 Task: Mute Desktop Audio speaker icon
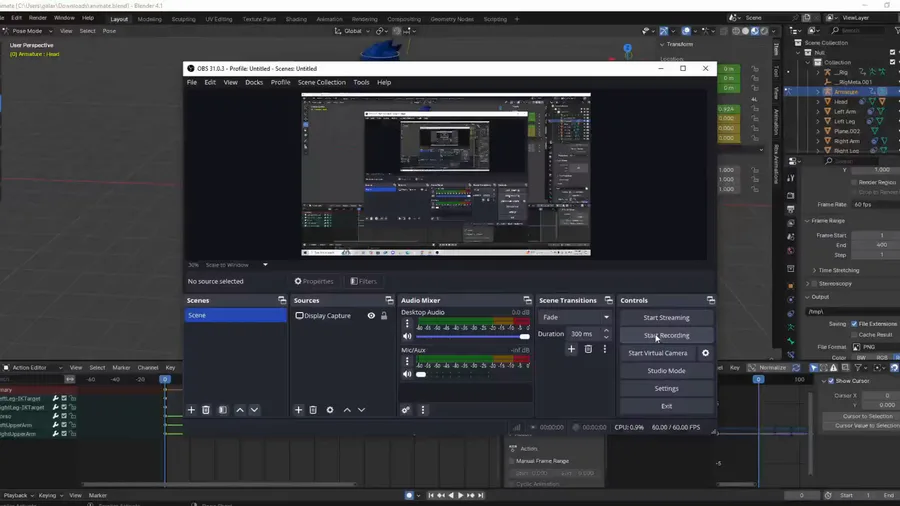tap(407, 337)
